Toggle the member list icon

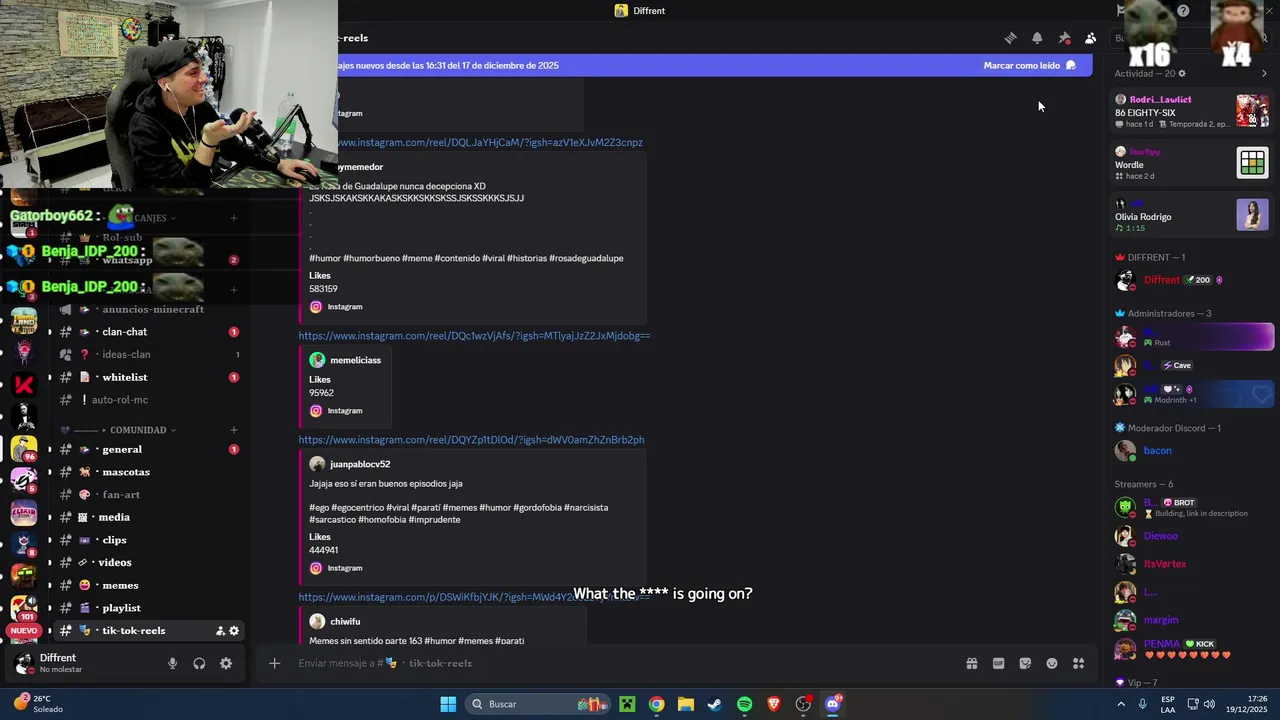click(1090, 38)
